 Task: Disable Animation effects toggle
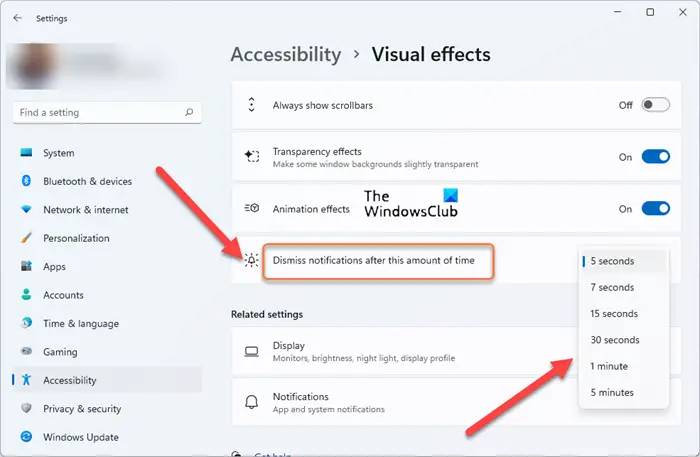coord(655,209)
